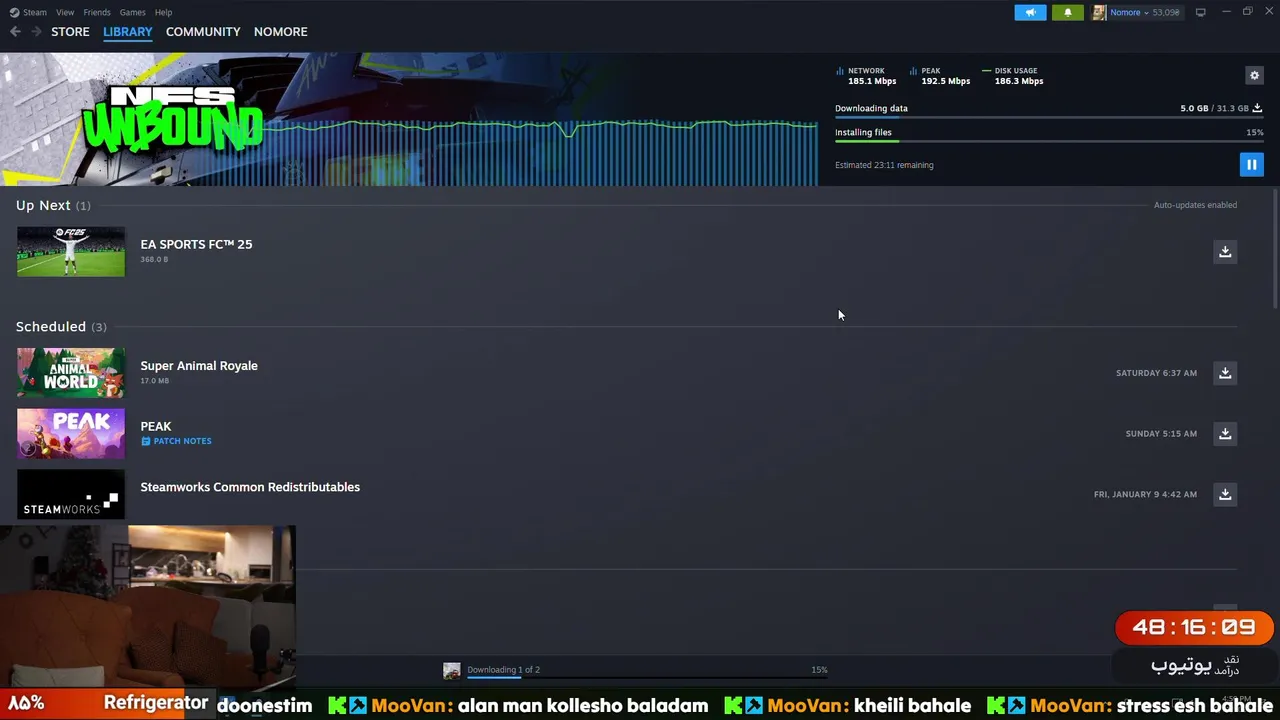
Task: Download Steamworks Common Redistributables now
Action: coord(1225,494)
